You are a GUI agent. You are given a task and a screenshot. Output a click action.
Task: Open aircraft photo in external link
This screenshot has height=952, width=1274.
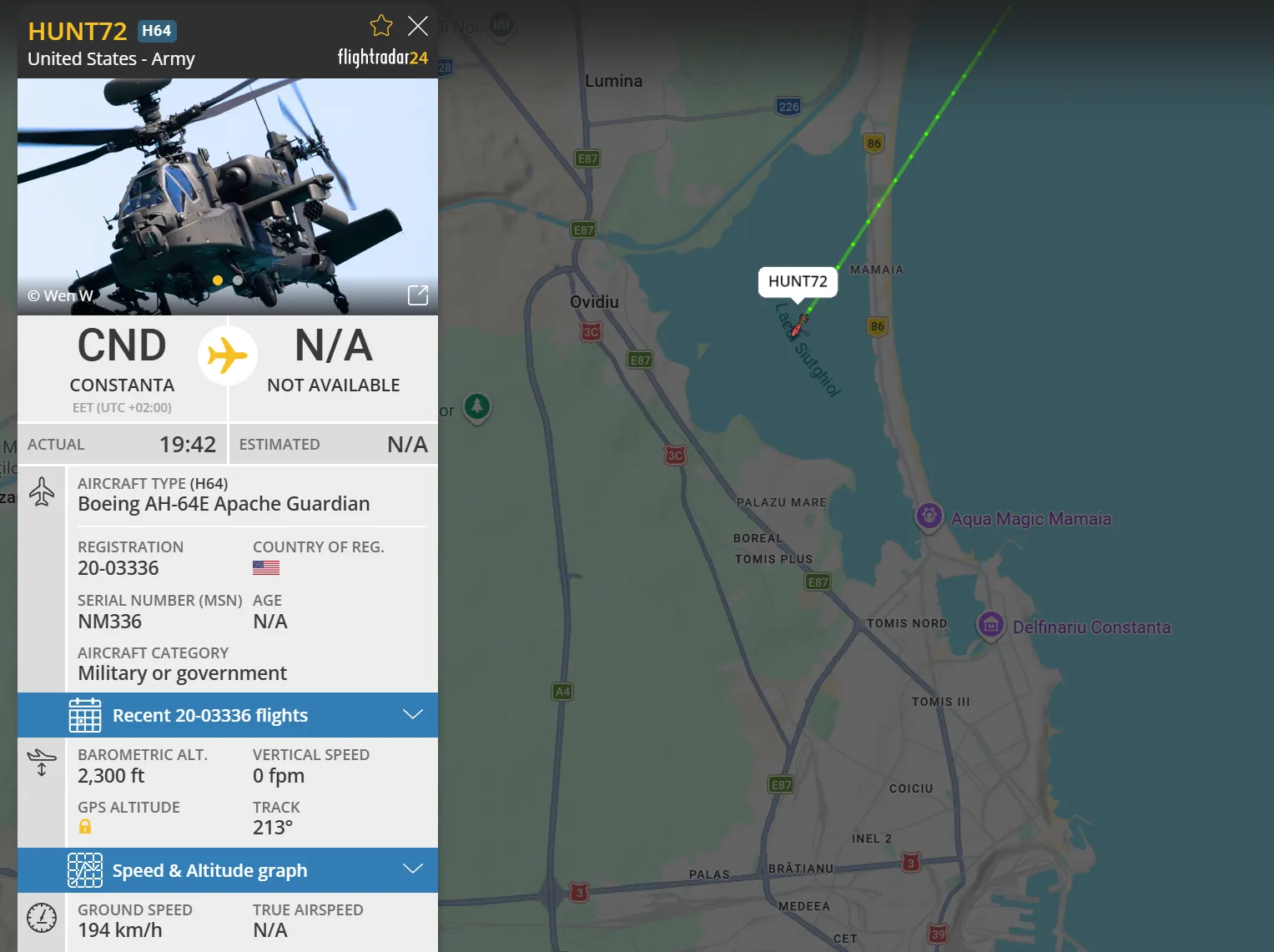tap(418, 295)
